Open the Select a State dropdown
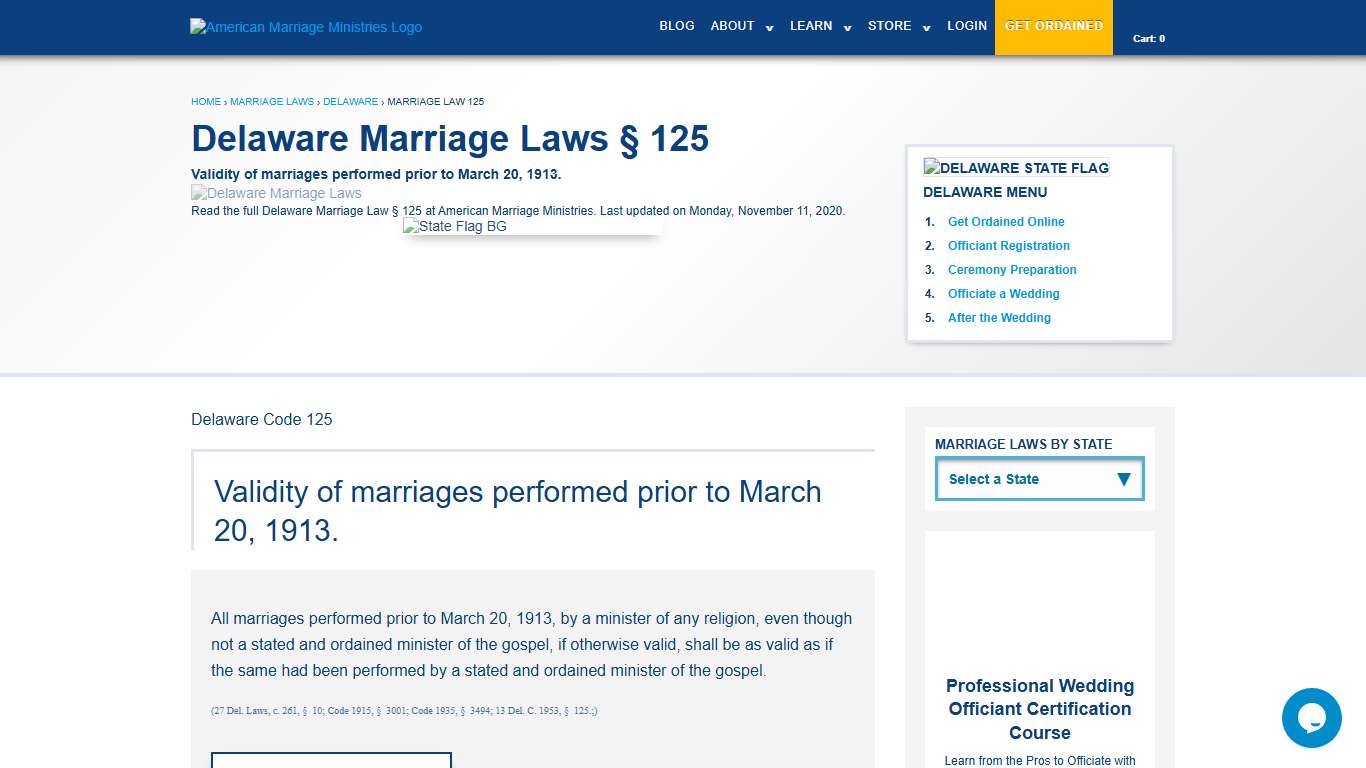This screenshot has height=768, width=1366. click(x=1039, y=479)
